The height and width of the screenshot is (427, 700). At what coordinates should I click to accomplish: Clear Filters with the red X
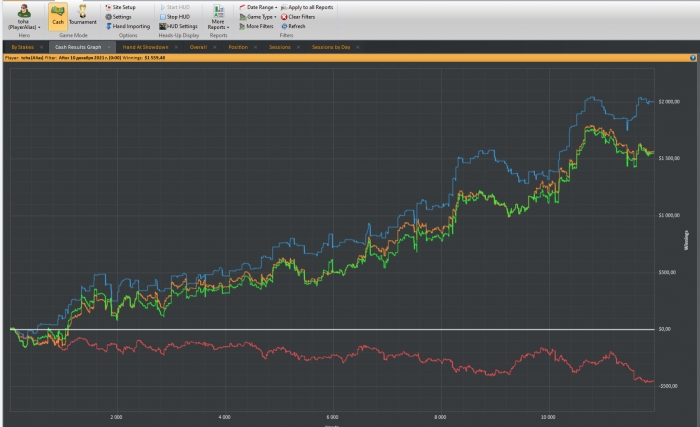pyautogui.click(x=299, y=17)
